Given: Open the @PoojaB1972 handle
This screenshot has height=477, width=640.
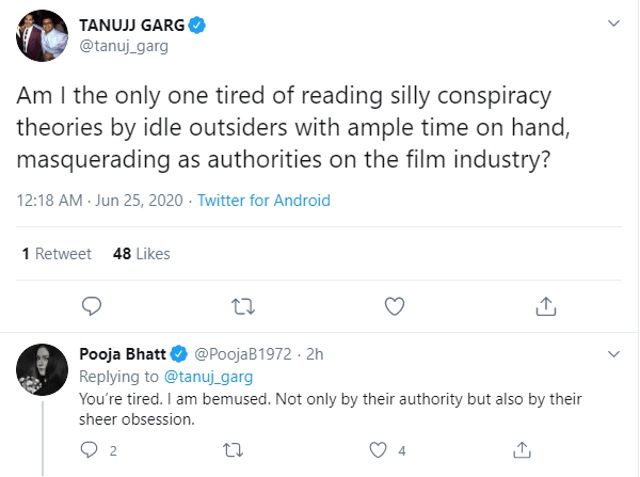Looking at the screenshot, I should 242,354.
